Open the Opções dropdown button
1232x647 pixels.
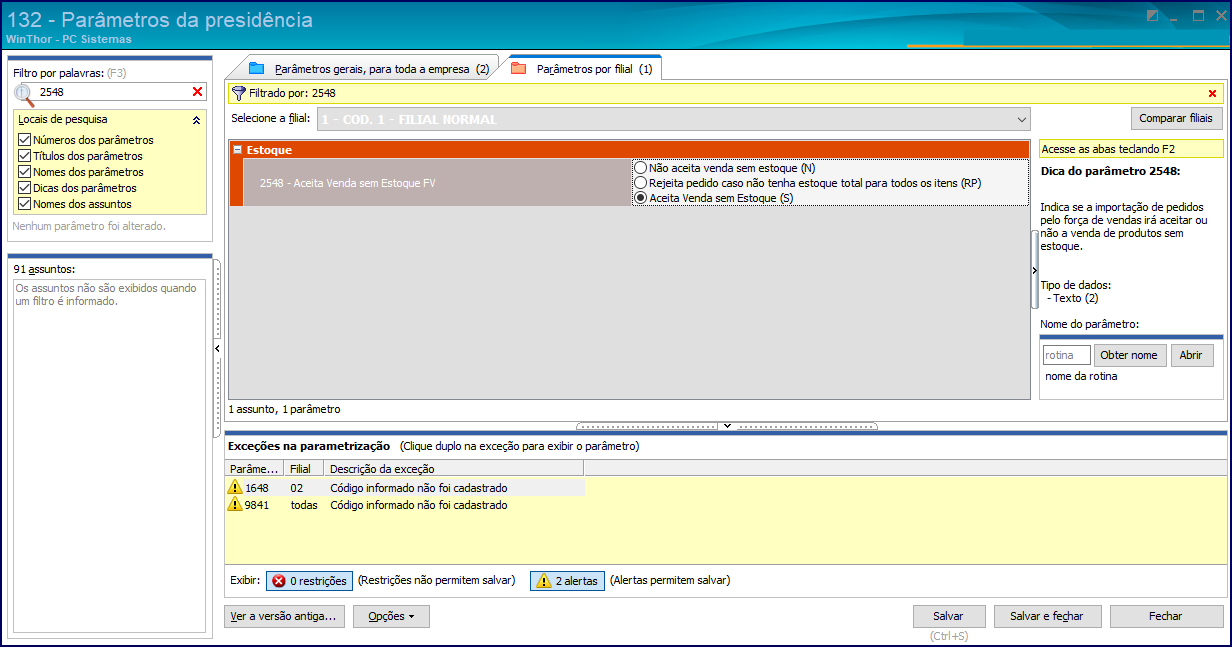391,617
